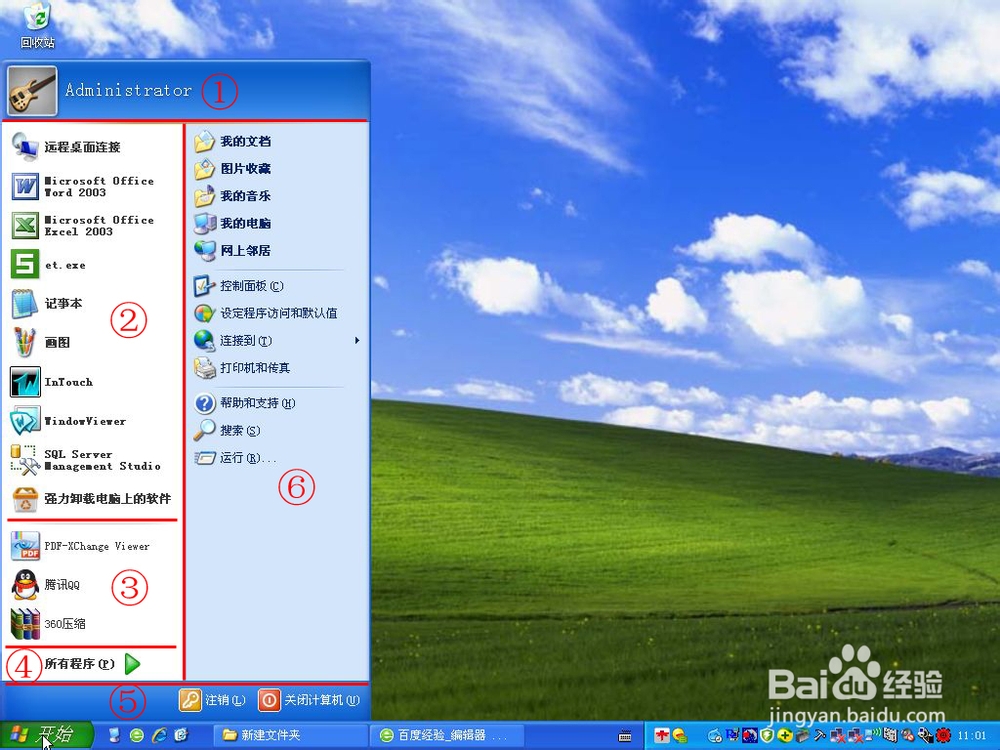
Task: Open 强力卸载电脑上的软件
Action: coord(93,499)
